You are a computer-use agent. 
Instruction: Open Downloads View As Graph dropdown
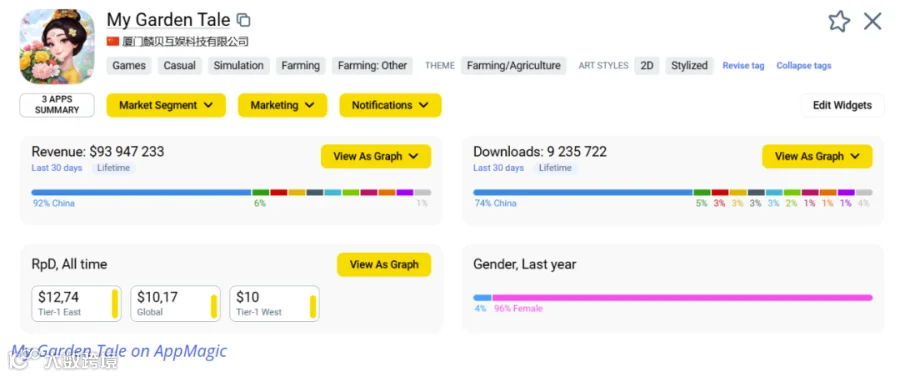click(x=817, y=156)
